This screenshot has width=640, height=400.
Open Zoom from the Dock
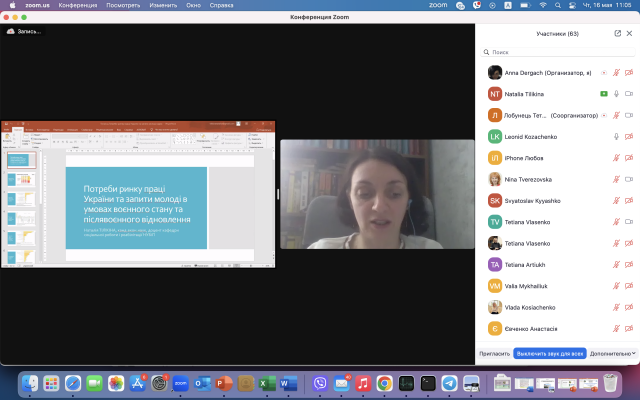[x=180, y=383]
